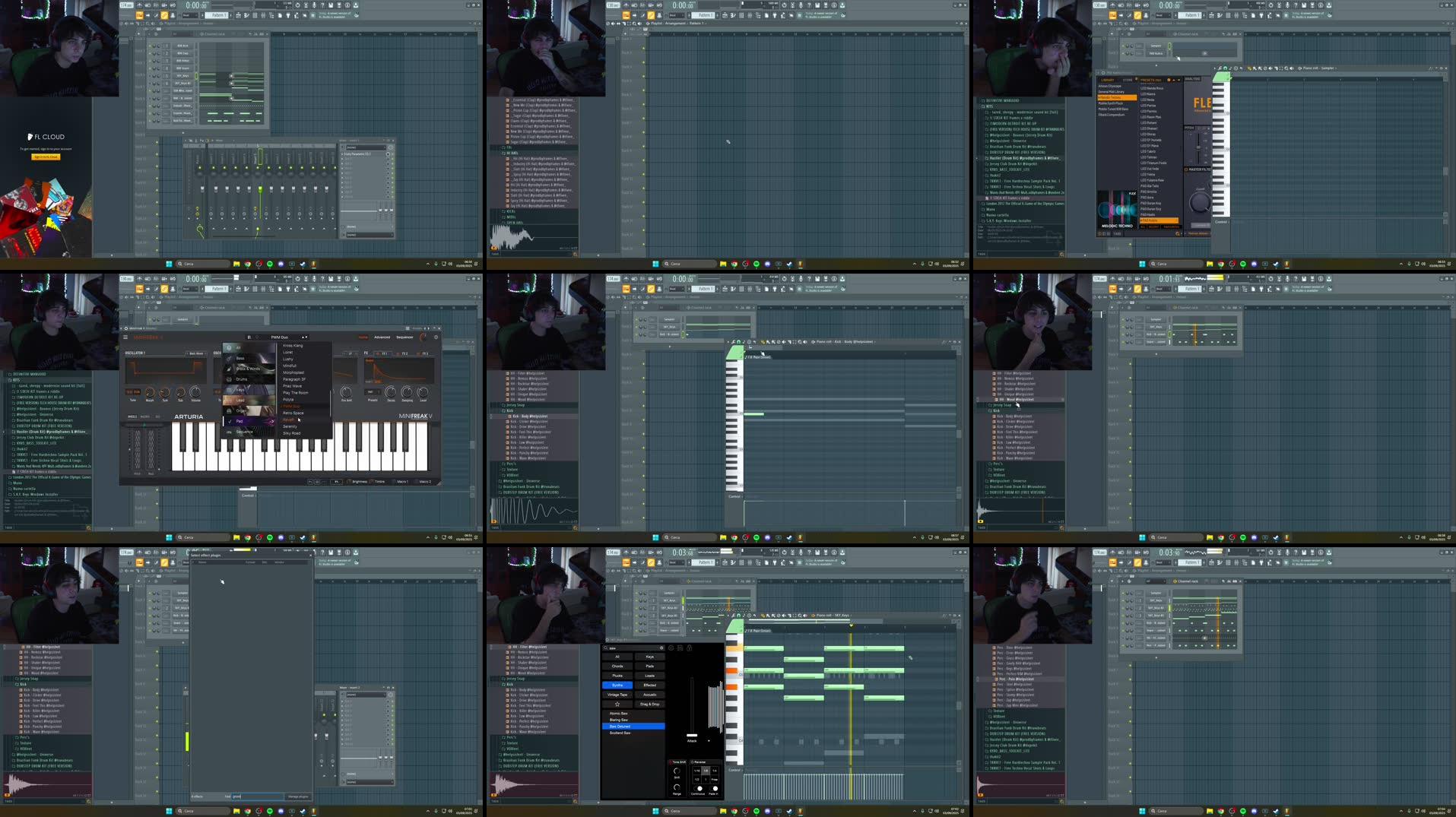The height and width of the screenshot is (817, 1456).
Task: Expand Musa folder in browser beside FLEX plugin
Action: pyautogui.click(x=991, y=209)
